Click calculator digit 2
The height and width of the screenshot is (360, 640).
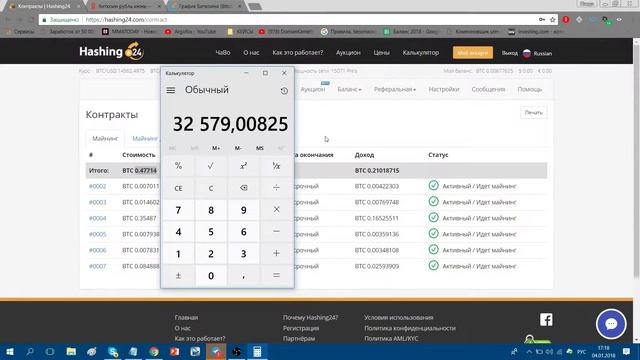(211, 254)
